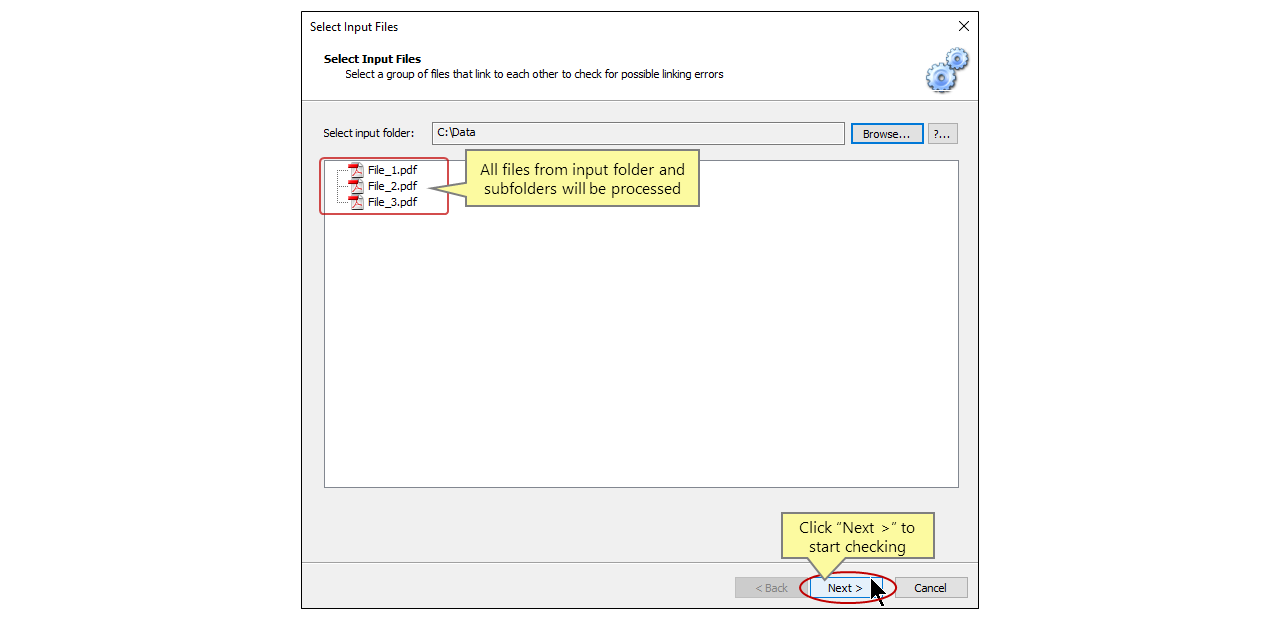Click the disabled < Back button
The image size is (1280, 620).
click(x=771, y=588)
